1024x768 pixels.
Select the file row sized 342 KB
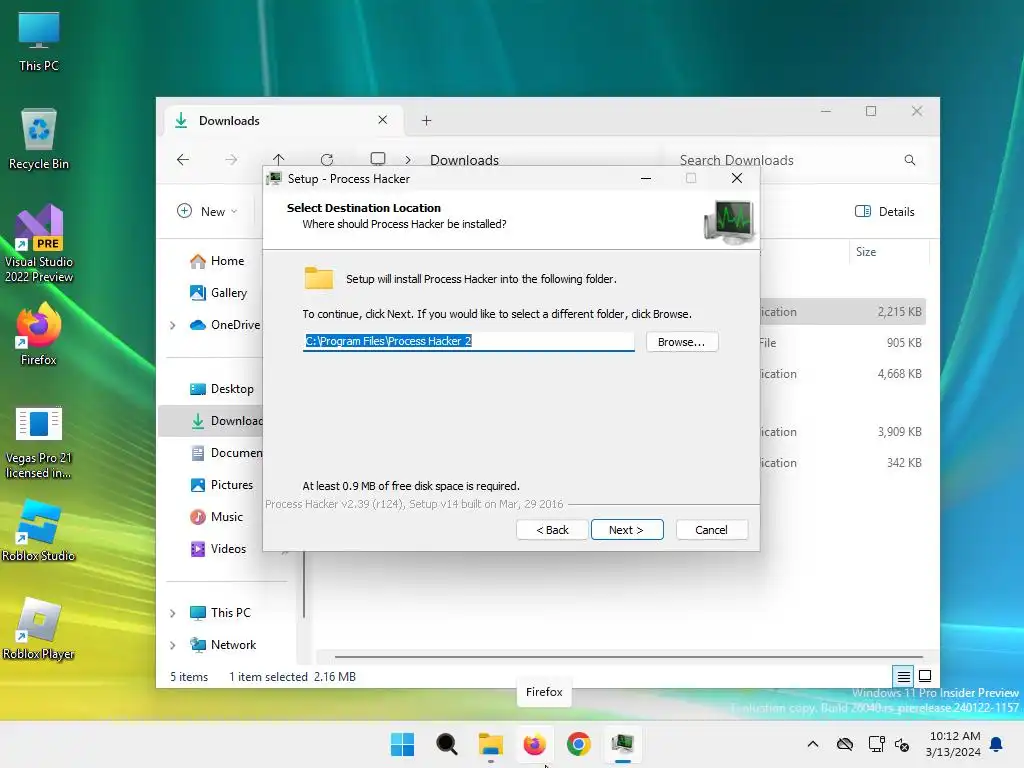[843, 462]
